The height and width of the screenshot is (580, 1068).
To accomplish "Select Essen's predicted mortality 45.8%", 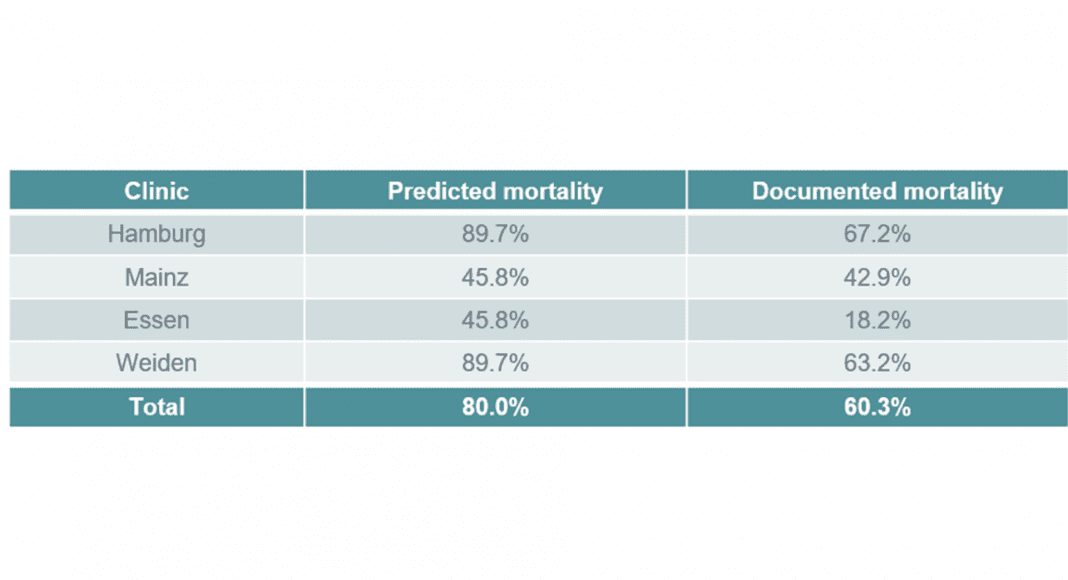I will coord(495,320).
